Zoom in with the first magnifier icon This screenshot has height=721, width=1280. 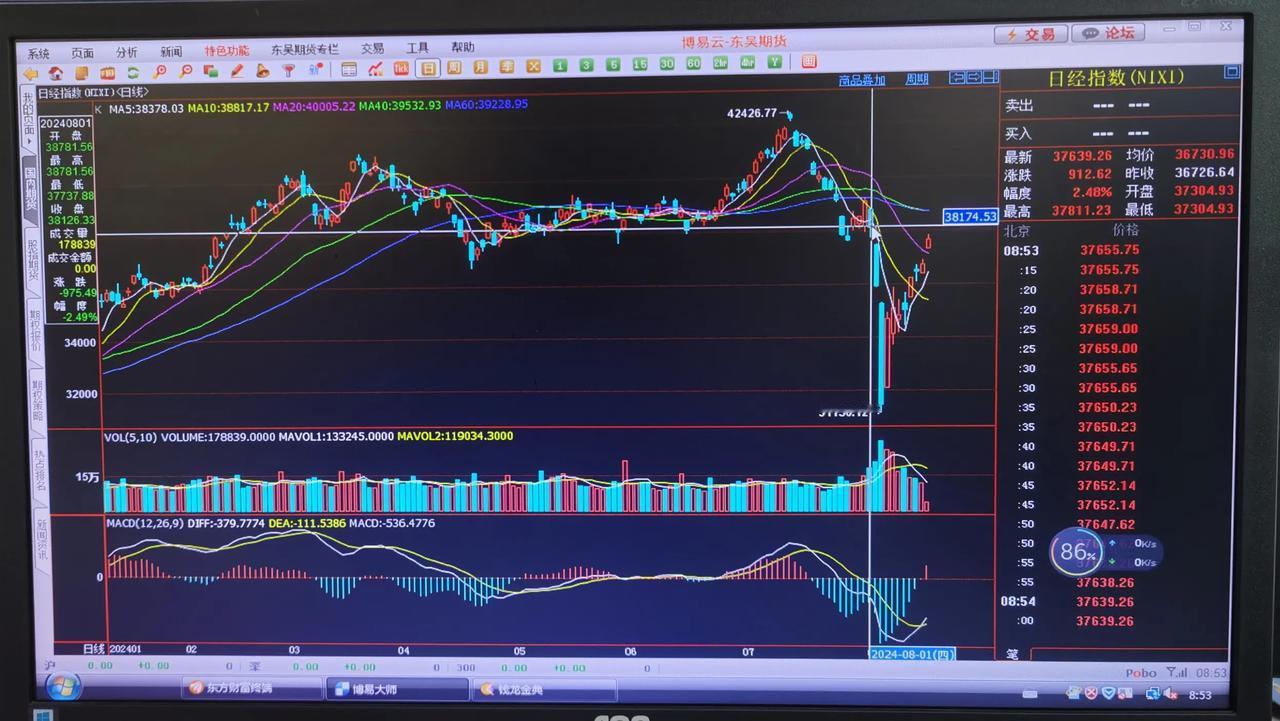tap(159, 72)
